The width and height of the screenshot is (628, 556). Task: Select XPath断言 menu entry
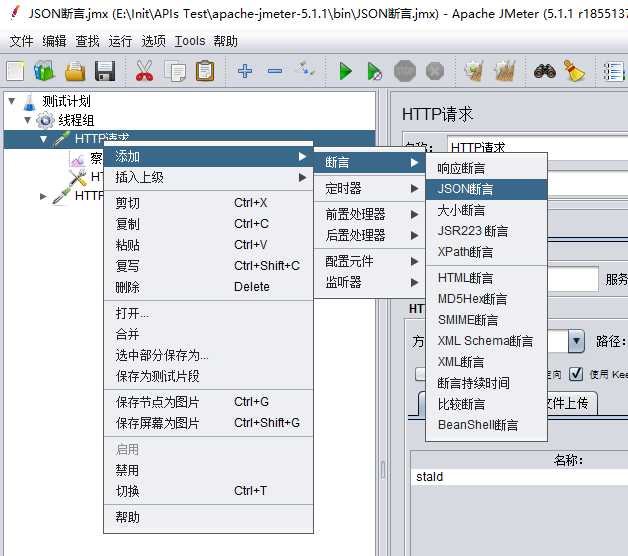[x=486, y=252]
